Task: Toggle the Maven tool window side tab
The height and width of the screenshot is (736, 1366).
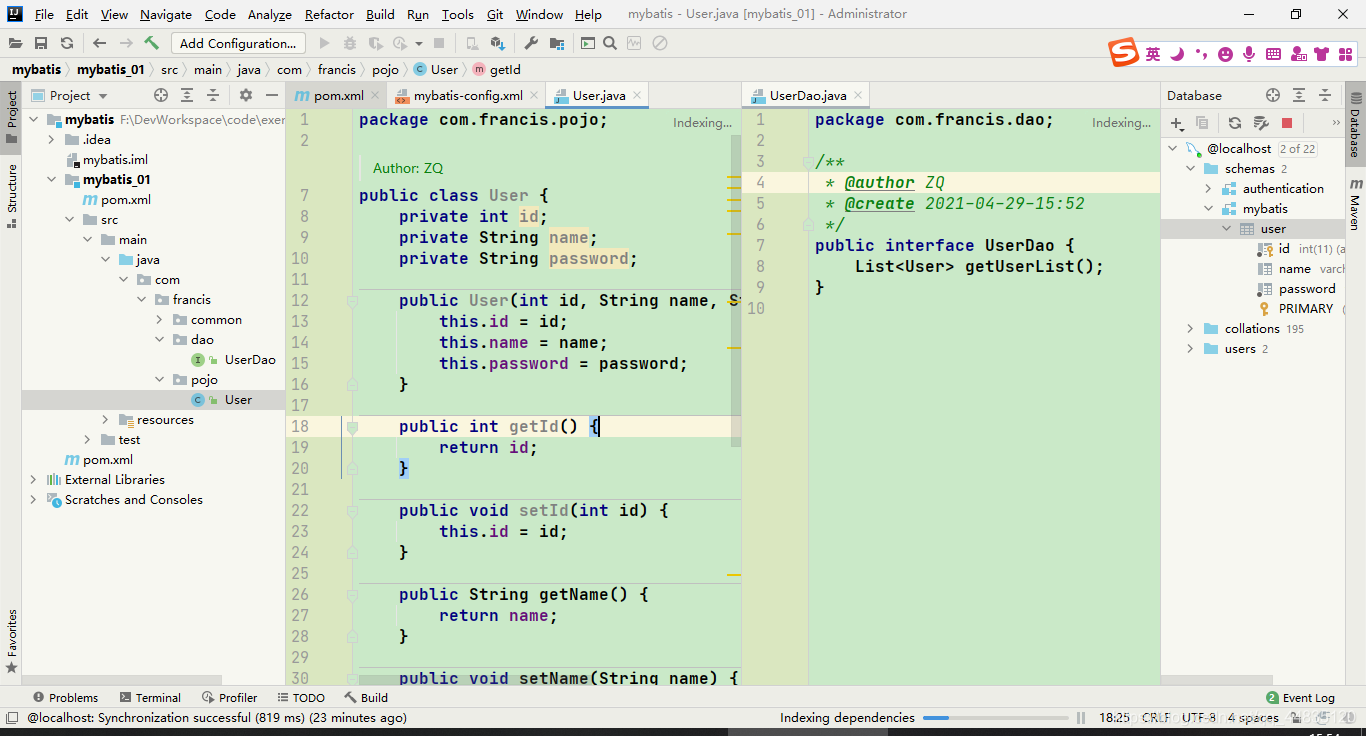Action: [x=1355, y=205]
